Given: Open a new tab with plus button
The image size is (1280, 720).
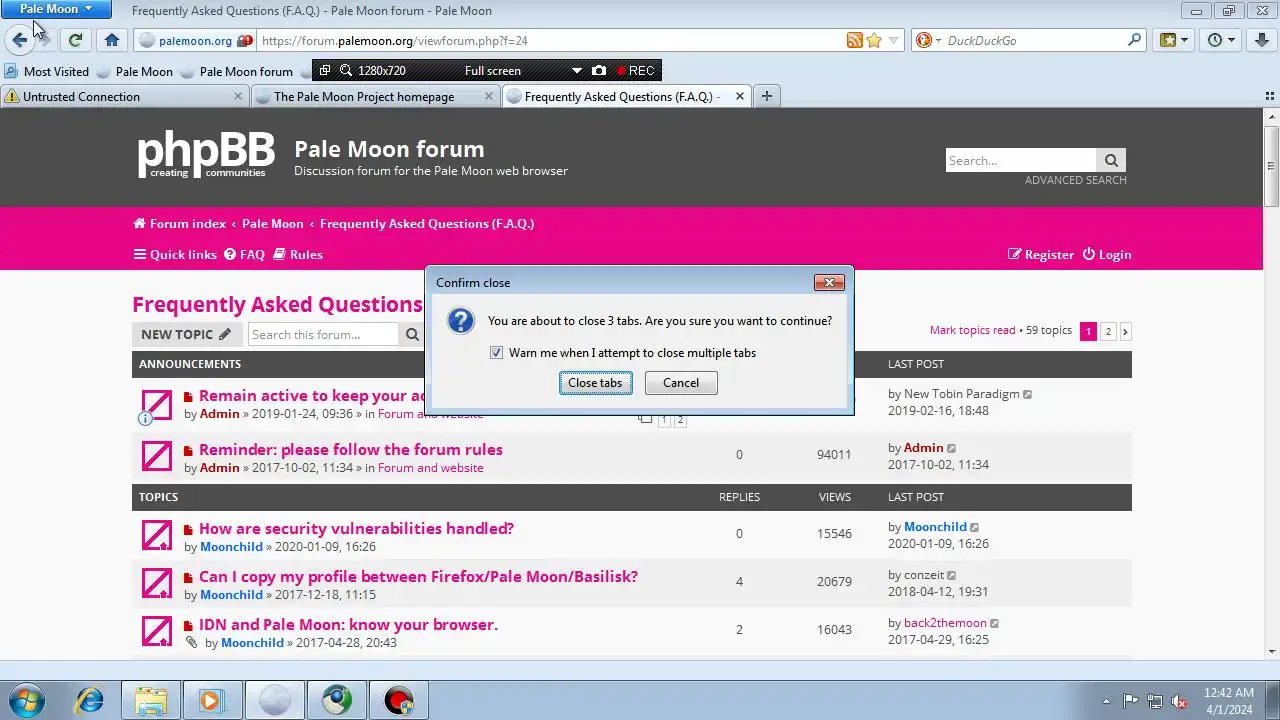Looking at the screenshot, I should (767, 96).
